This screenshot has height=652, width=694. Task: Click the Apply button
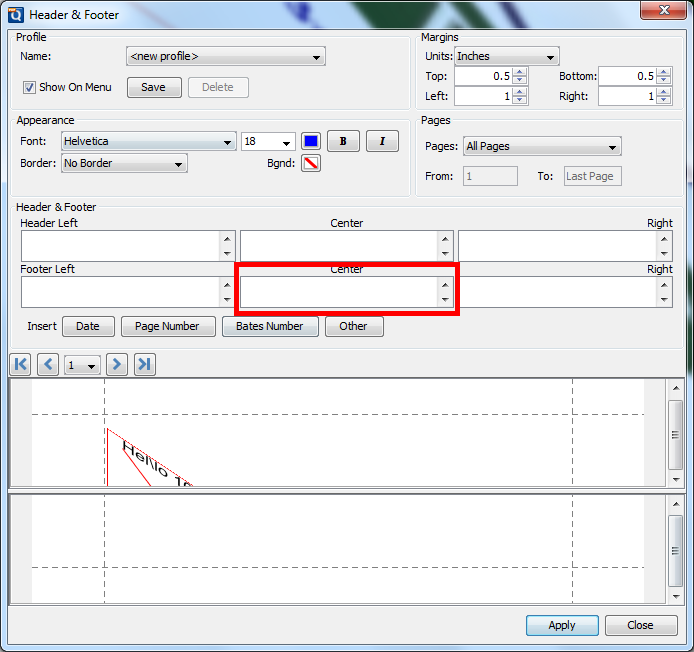pyautogui.click(x=562, y=625)
